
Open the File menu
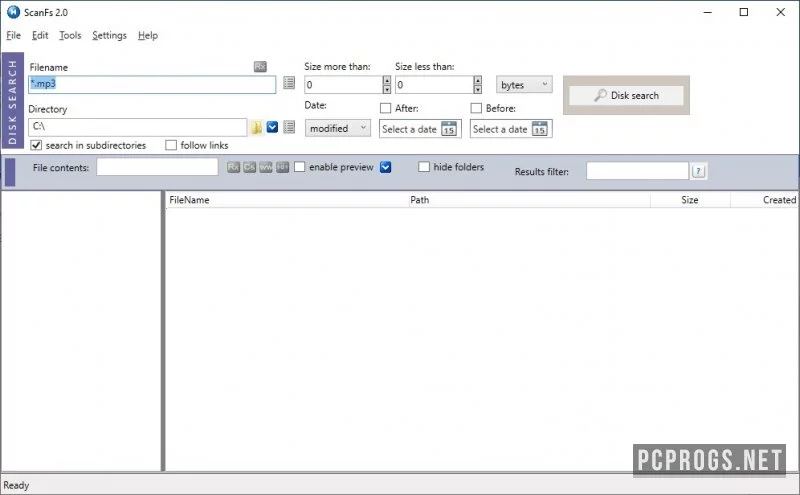click(x=13, y=35)
